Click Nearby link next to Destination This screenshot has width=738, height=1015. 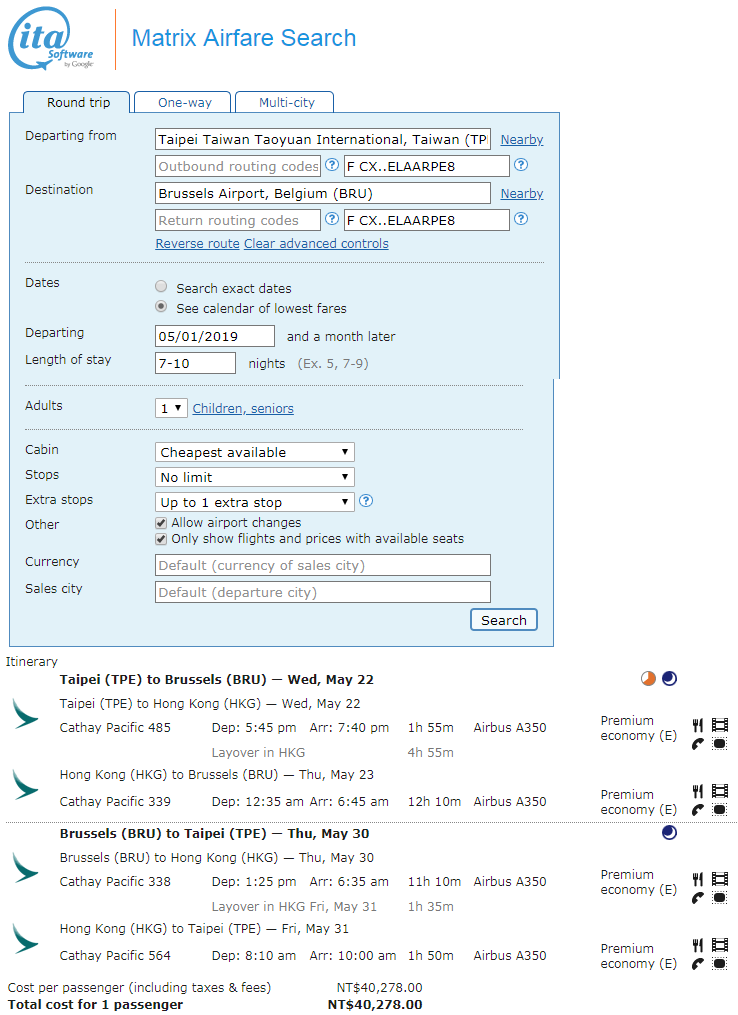(522, 194)
